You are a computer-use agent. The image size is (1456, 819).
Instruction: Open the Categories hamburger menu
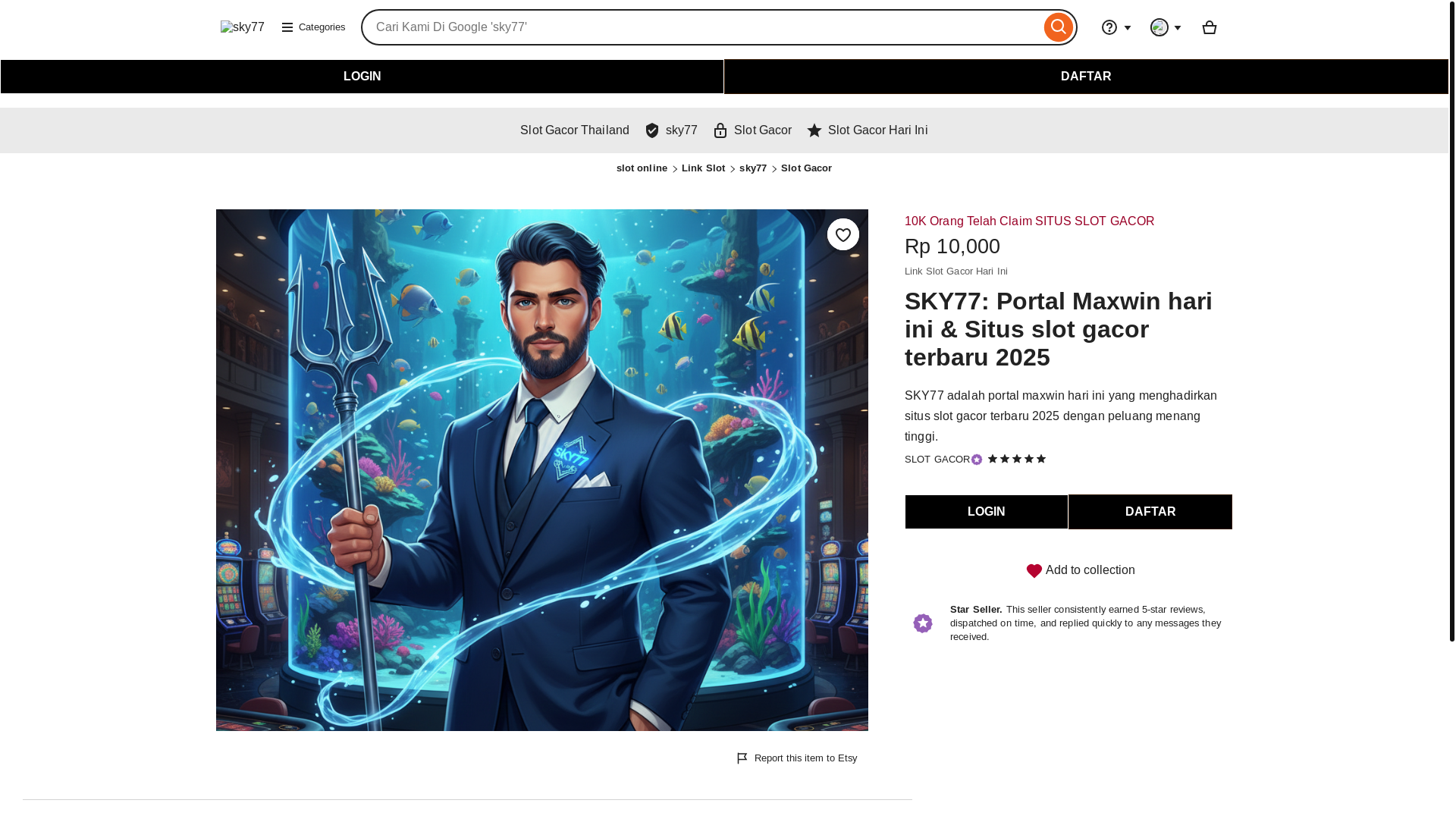(x=313, y=27)
